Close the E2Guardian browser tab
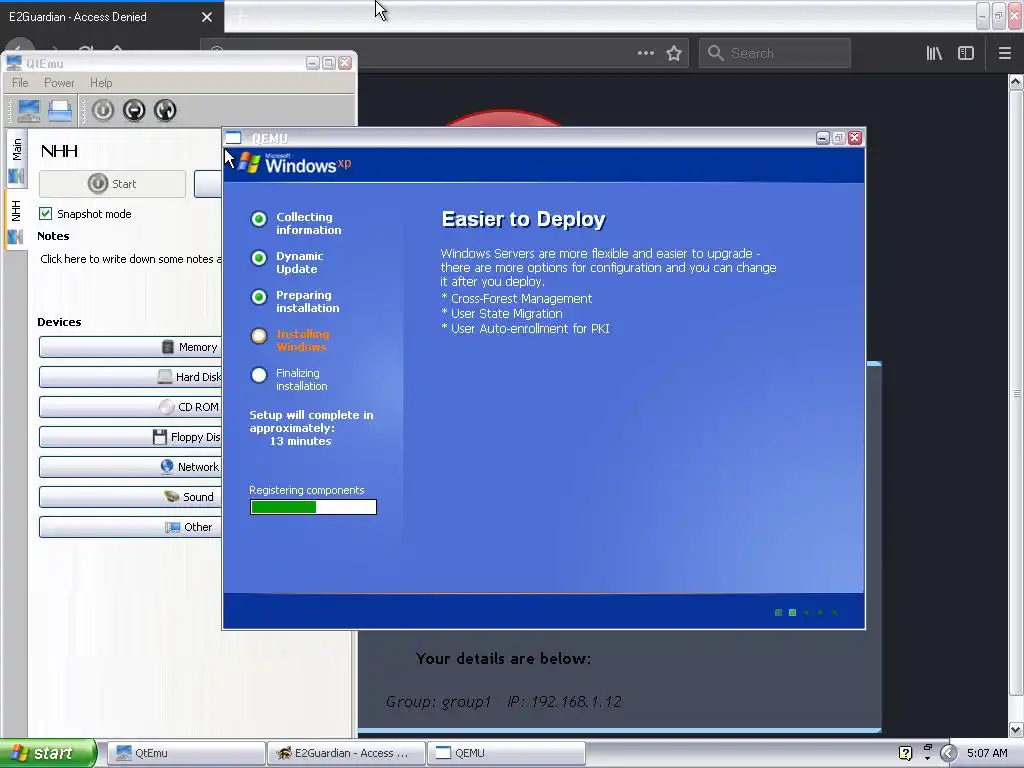This screenshot has height=768, width=1024. coord(207,17)
